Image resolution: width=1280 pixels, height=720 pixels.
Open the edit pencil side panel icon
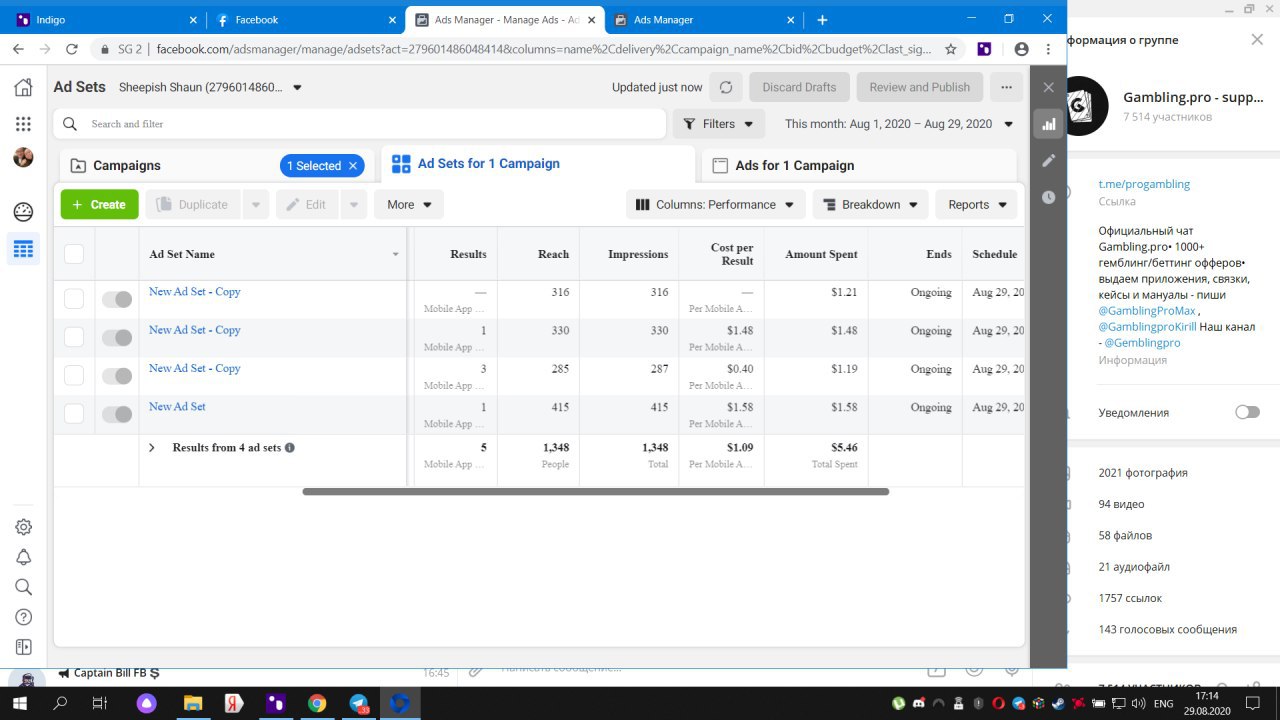[x=1048, y=160]
